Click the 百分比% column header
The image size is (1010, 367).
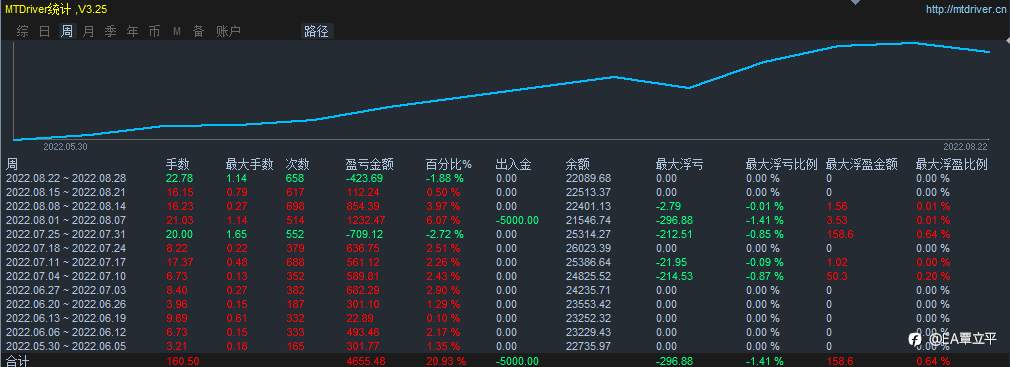449,165
